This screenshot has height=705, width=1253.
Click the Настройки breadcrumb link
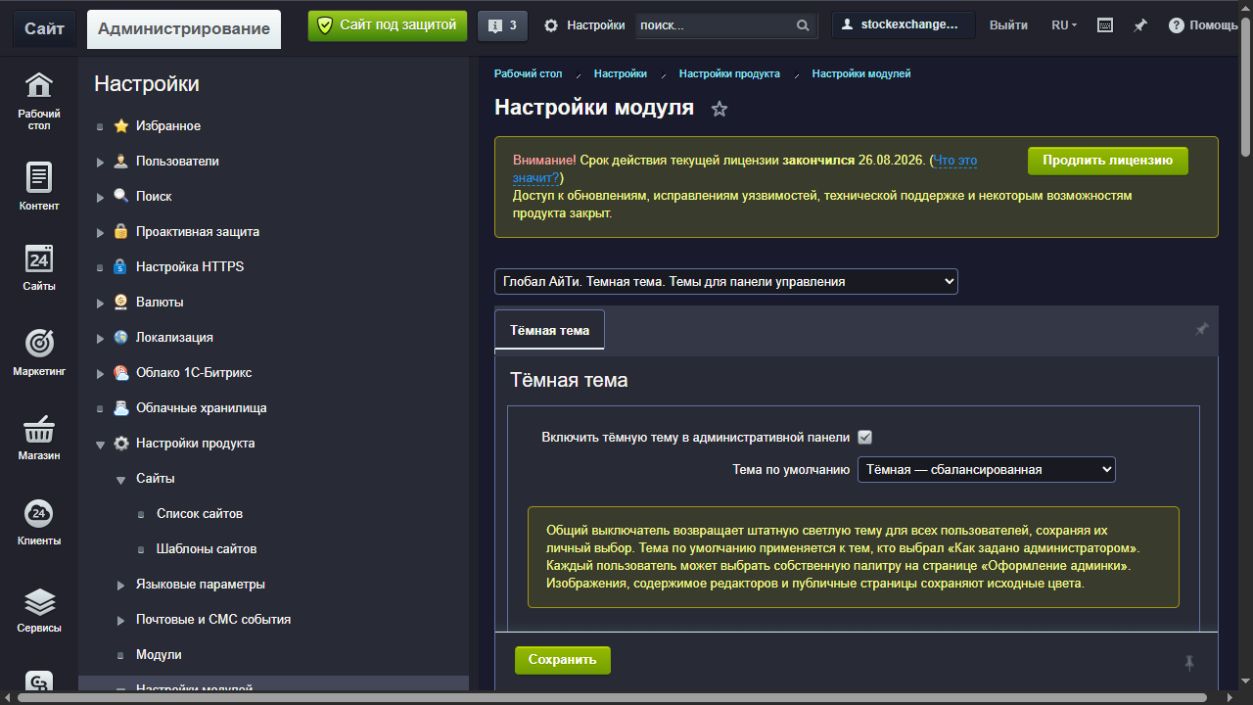pos(620,74)
